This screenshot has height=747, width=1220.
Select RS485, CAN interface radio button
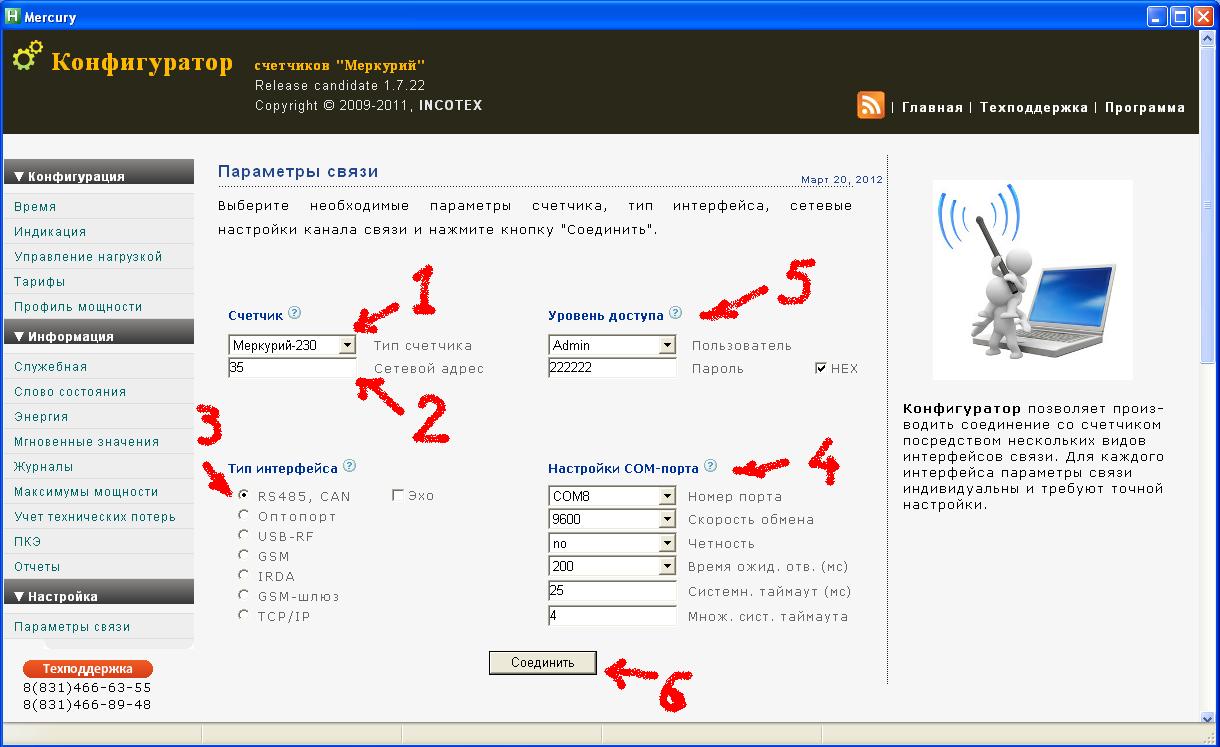point(243,495)
